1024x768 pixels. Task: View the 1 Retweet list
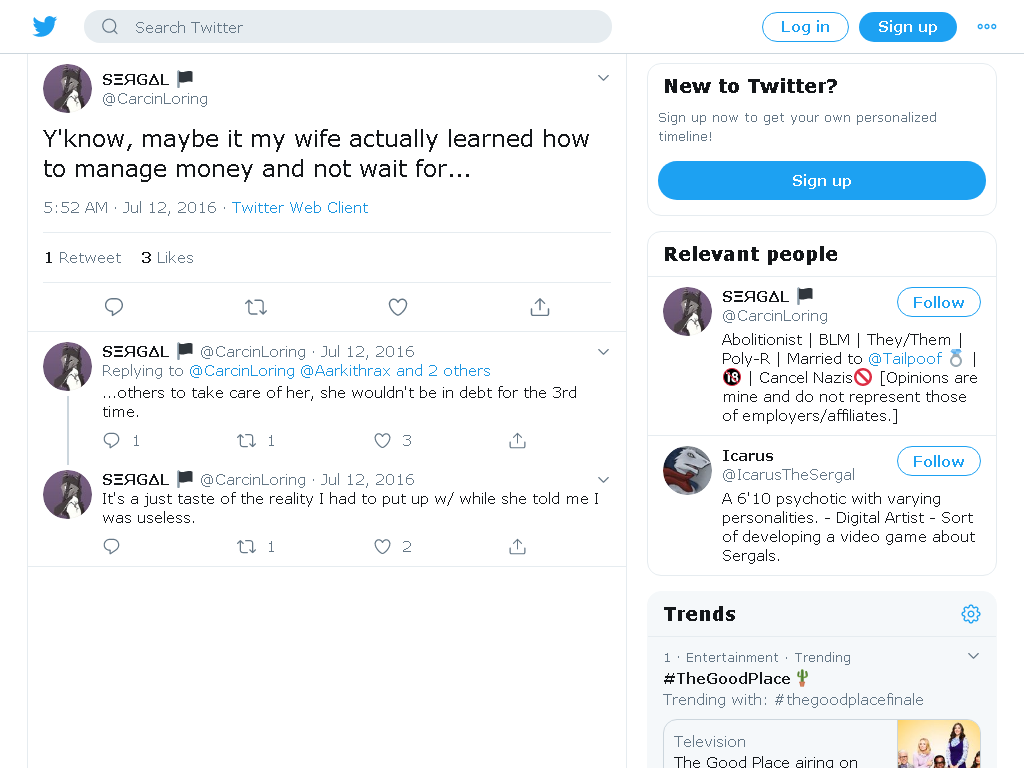tap(83, 257)
